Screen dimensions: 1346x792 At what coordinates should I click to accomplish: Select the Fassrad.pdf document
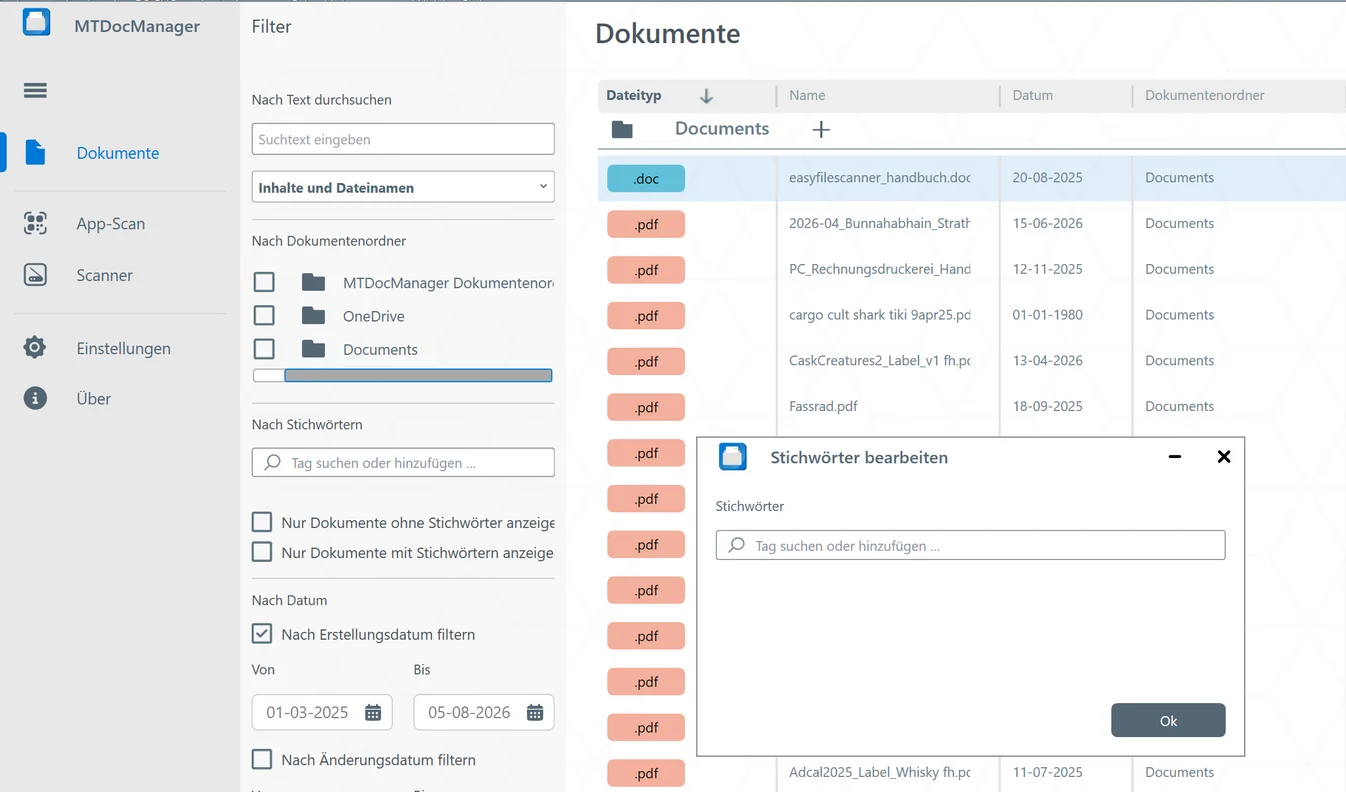point(823,406)
